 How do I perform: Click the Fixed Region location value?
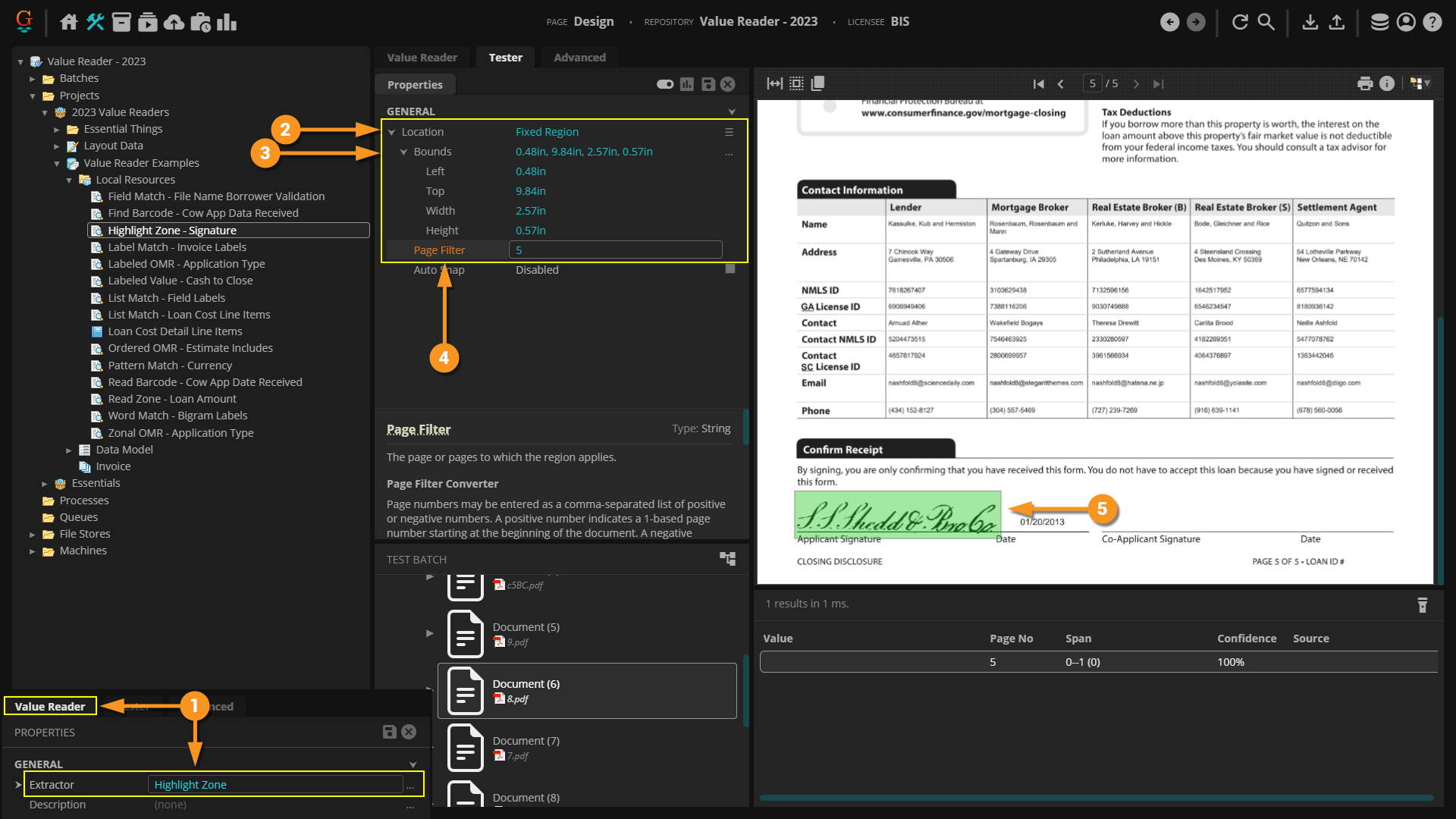click(547, 132)
